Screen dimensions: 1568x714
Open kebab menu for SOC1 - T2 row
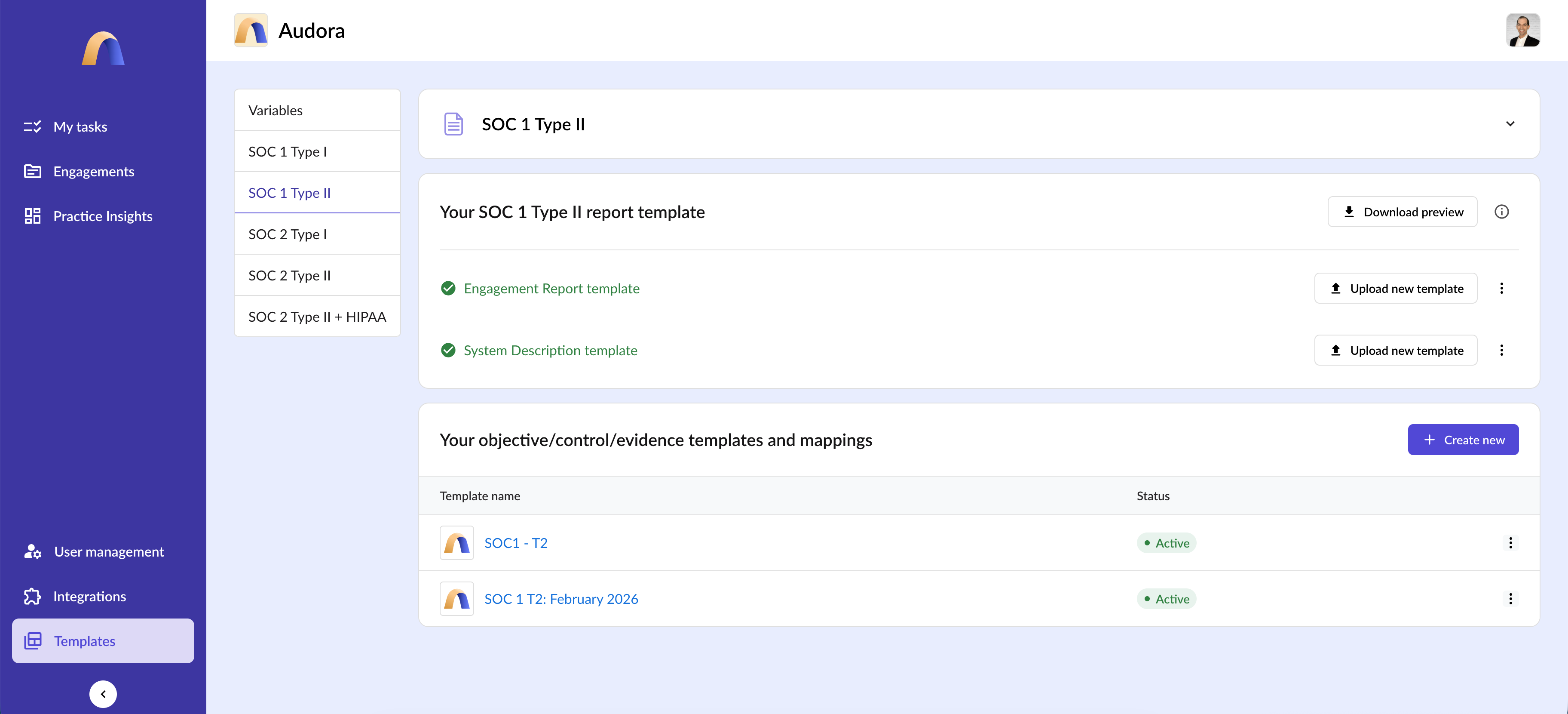[x=1510, y=543]
